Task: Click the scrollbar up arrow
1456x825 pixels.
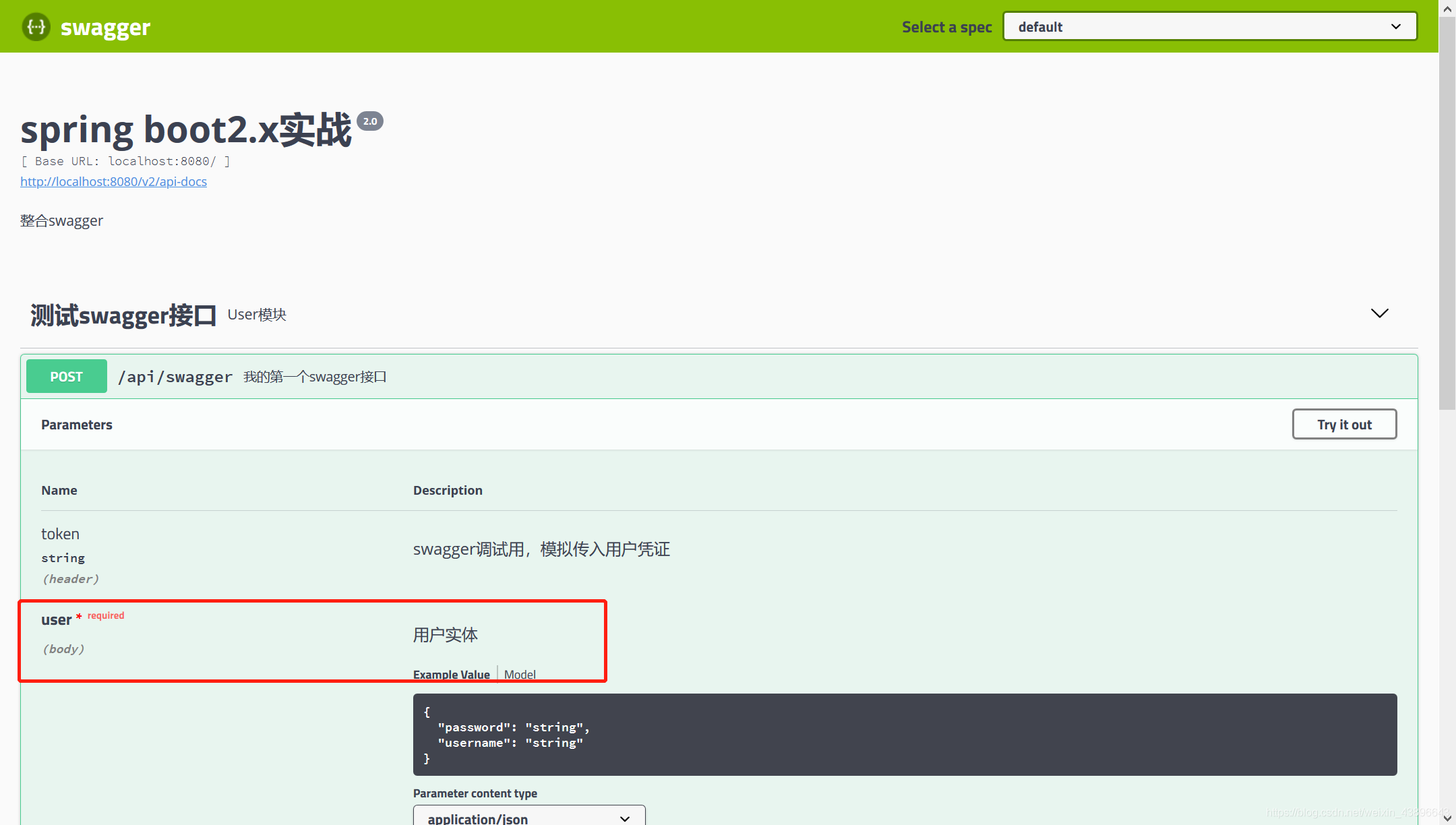Action: point(1447,8)
